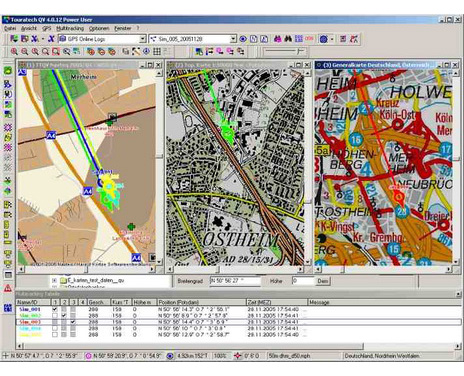This screenshot has height=376, width=464.
Task: Open the GPS Online Logs dropdown arrow
Action: [x=143, y=39]
